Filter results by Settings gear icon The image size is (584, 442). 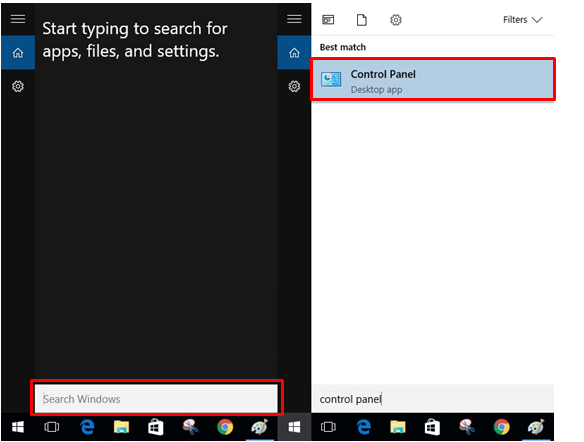point(396,20)
